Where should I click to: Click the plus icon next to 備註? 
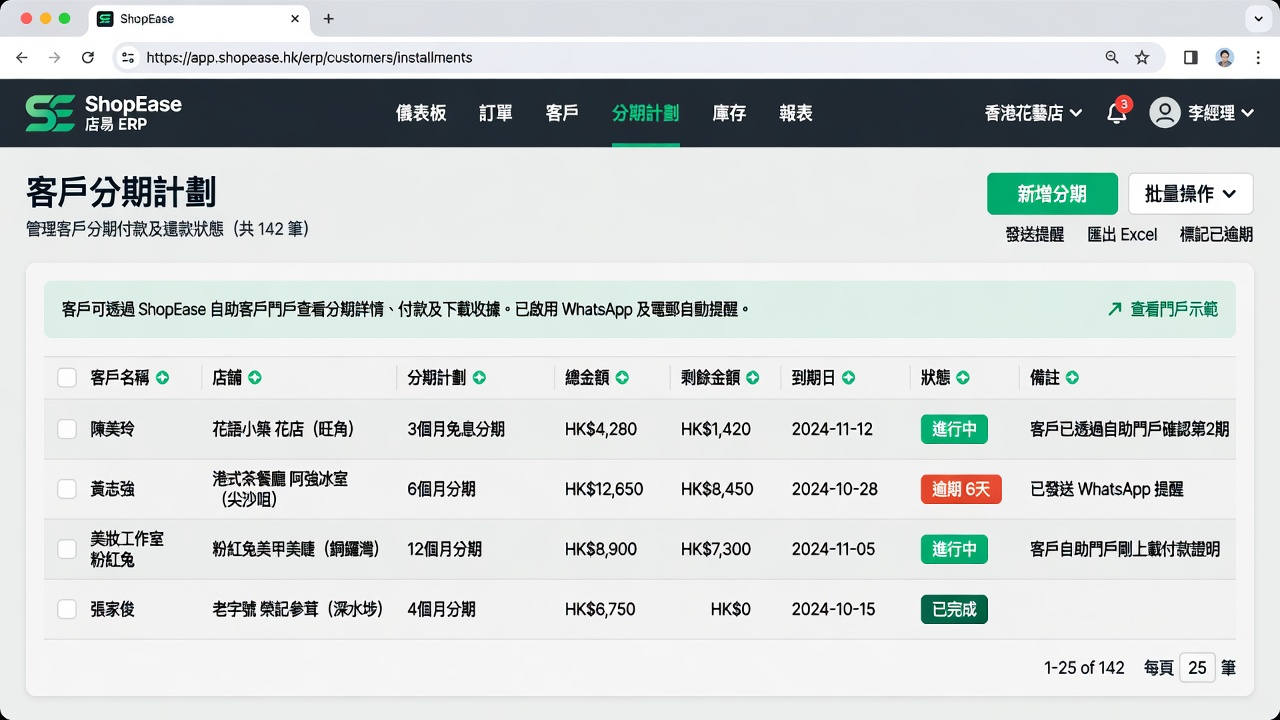tap(1072, 378)
